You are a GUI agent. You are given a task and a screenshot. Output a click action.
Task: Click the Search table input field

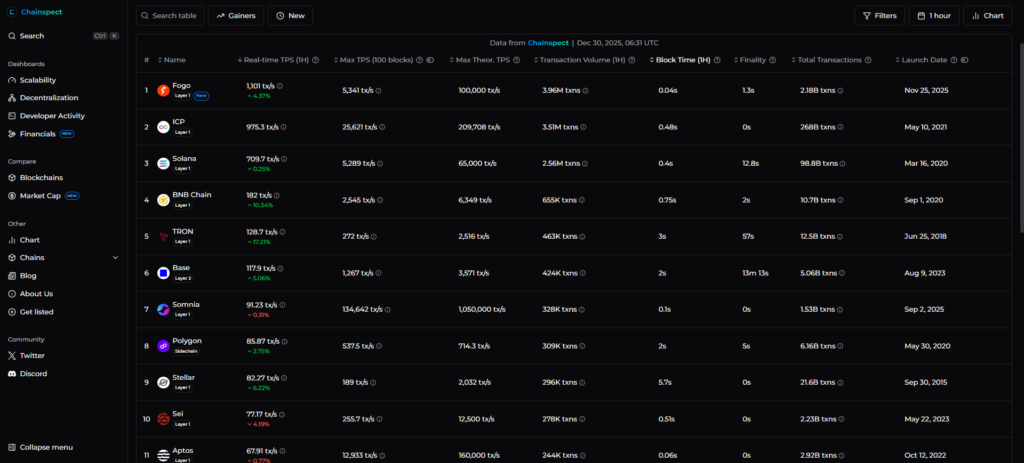point(170,16)
